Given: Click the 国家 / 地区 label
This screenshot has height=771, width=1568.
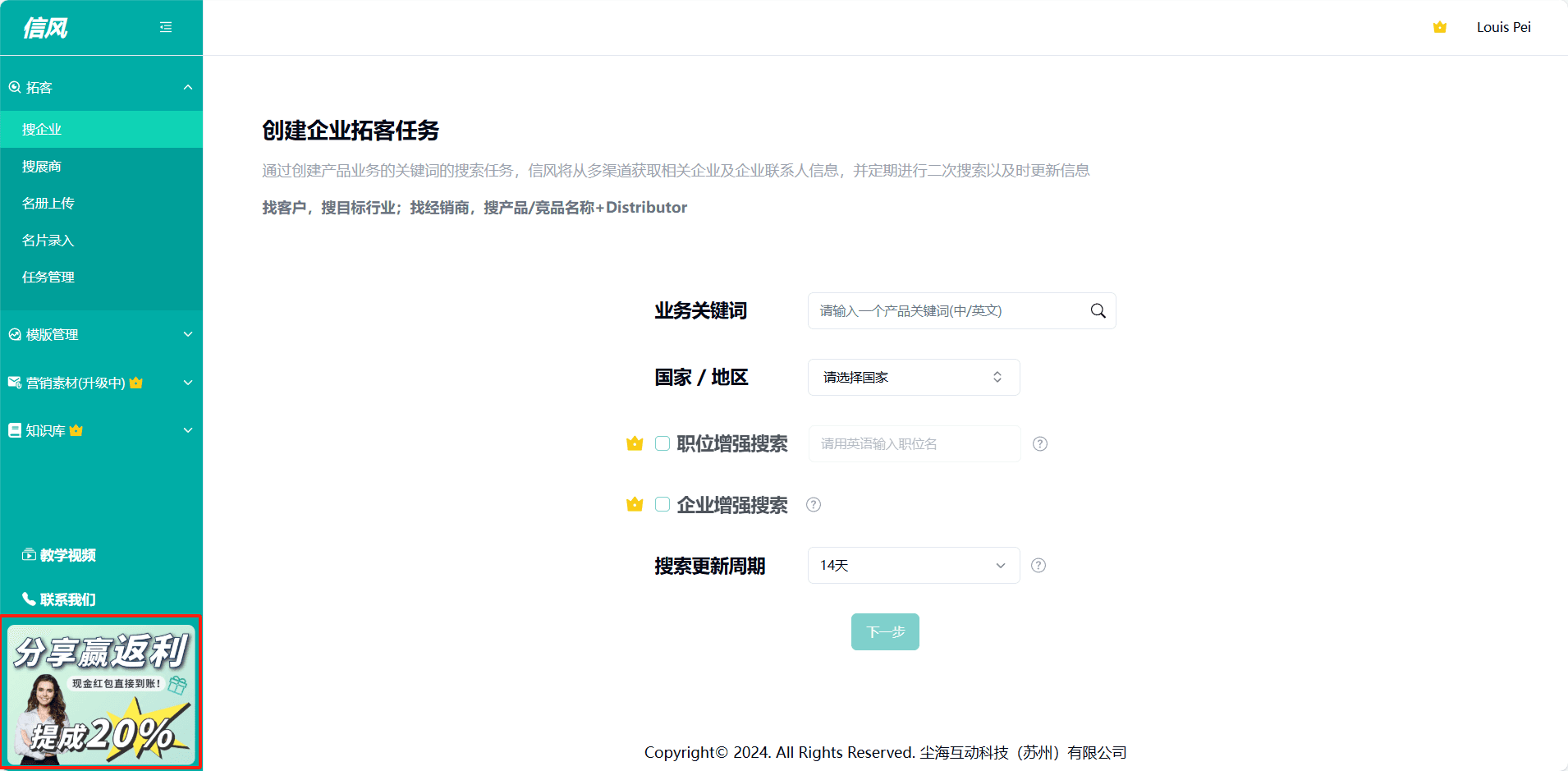Looking at the screenshot, I should [701, 377].
